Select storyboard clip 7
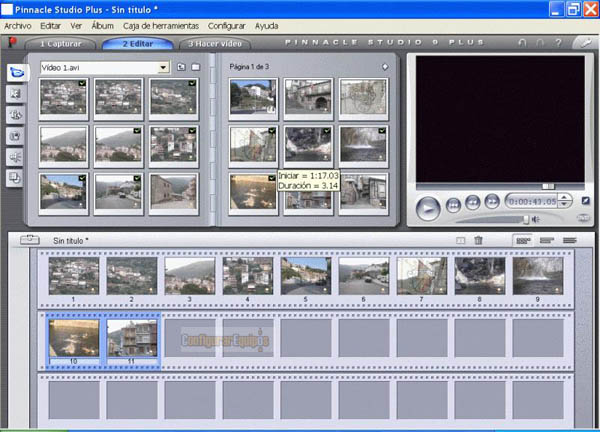600x432 pixels. [422, 276]
